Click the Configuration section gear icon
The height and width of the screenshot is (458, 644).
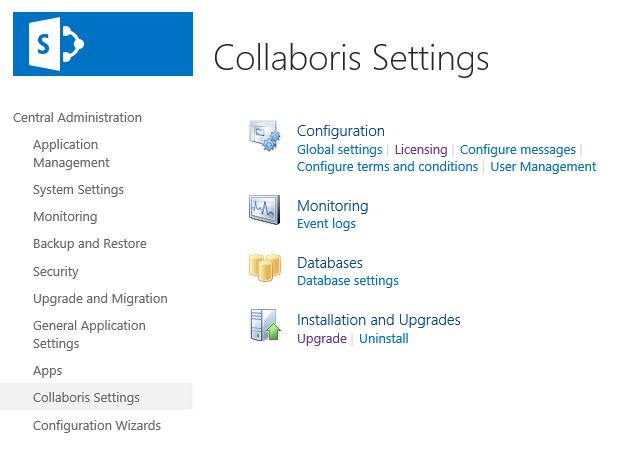[x=265, y=137]
